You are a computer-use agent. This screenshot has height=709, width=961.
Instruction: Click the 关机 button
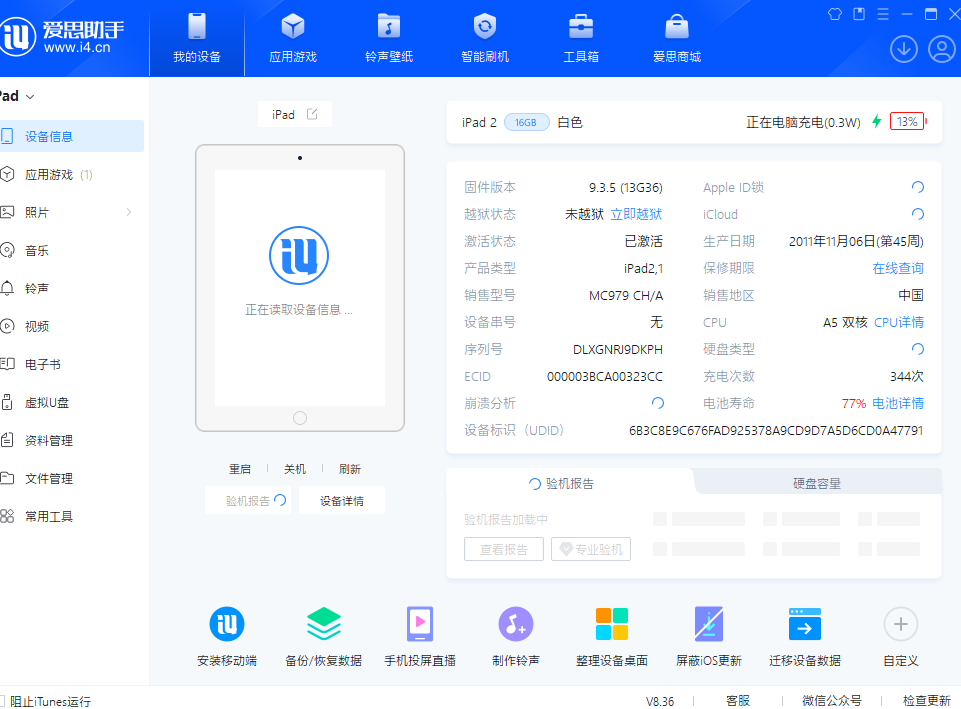coord(295,469)
